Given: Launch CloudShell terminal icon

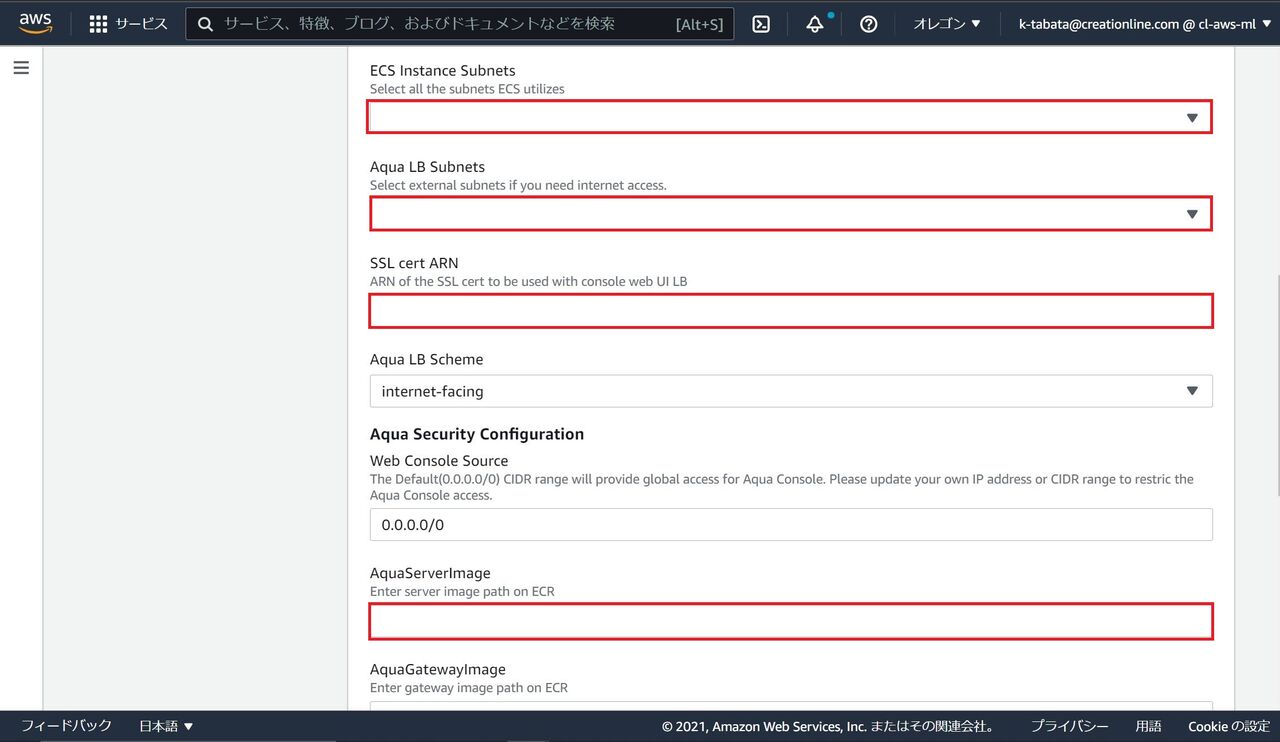Looking at the screenshot, I should [761, 24].
